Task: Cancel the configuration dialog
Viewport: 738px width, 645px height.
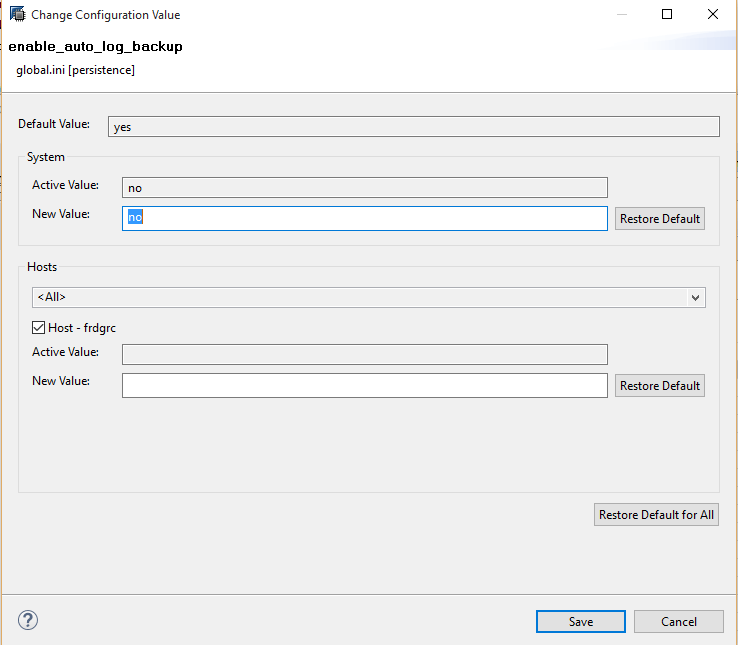Action: coord(678,621)
